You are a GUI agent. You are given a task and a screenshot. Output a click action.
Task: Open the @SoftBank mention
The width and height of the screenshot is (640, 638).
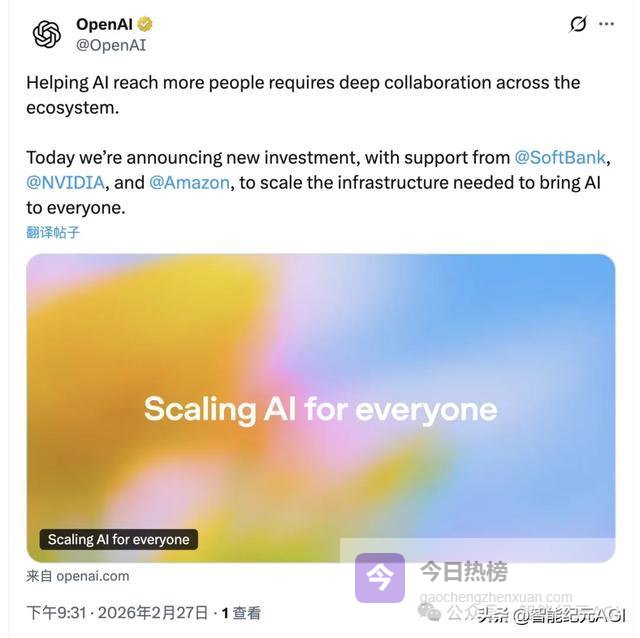point(560,158)
